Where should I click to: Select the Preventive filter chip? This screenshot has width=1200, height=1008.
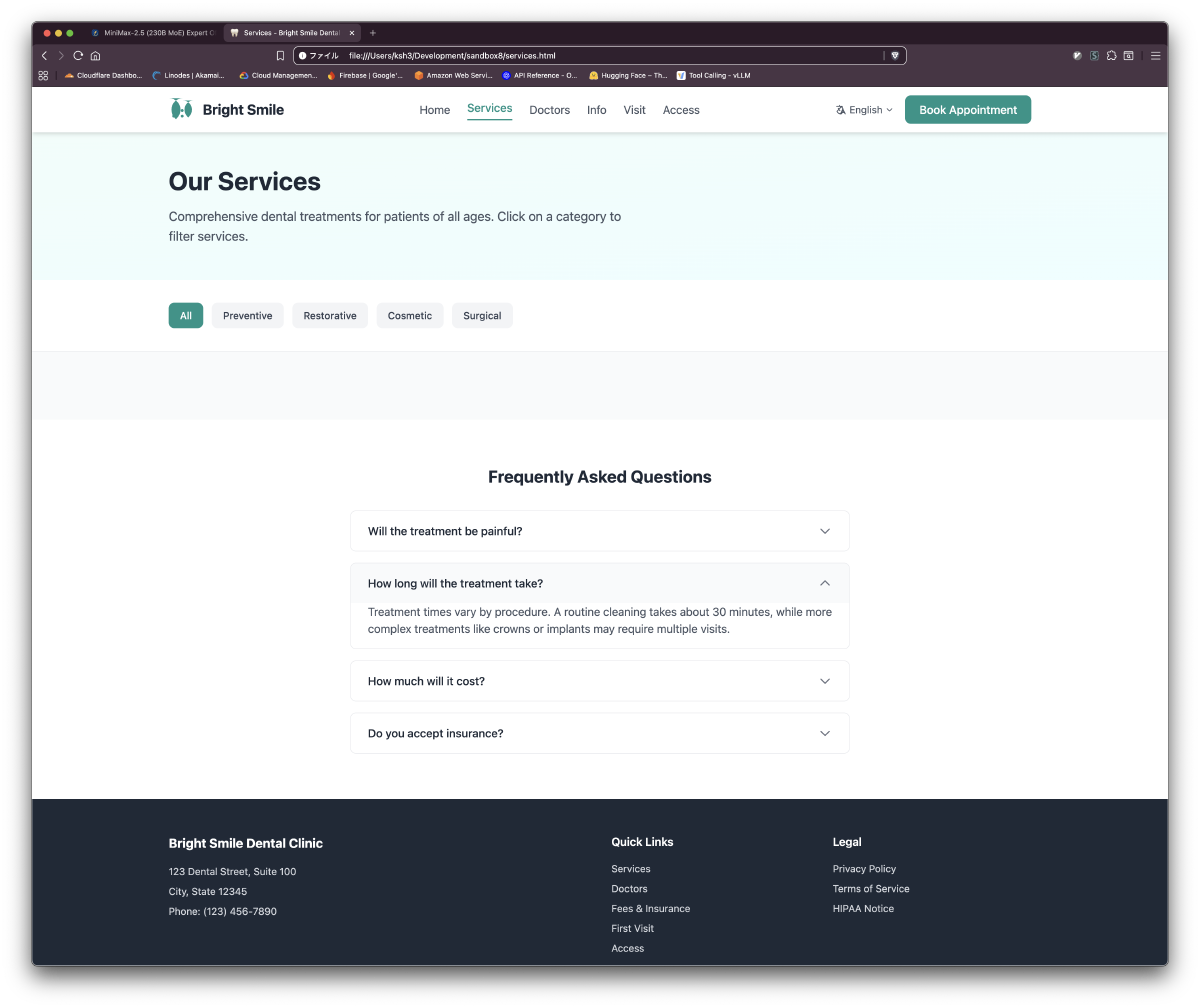tap(247, 316)
